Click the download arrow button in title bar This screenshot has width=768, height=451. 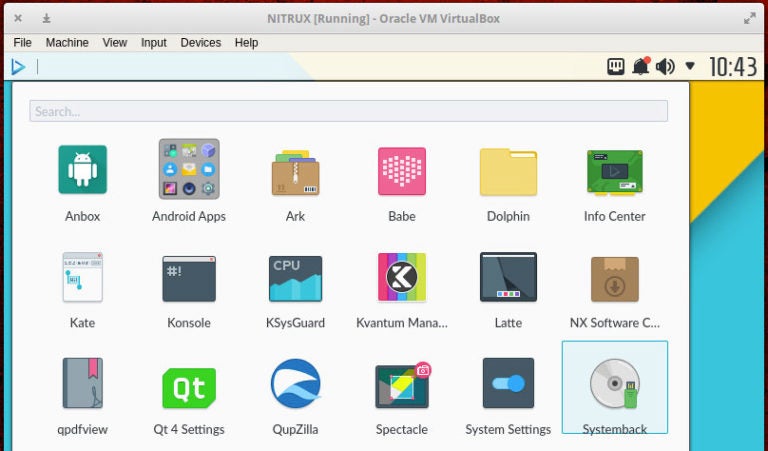[x=47, y=19]
